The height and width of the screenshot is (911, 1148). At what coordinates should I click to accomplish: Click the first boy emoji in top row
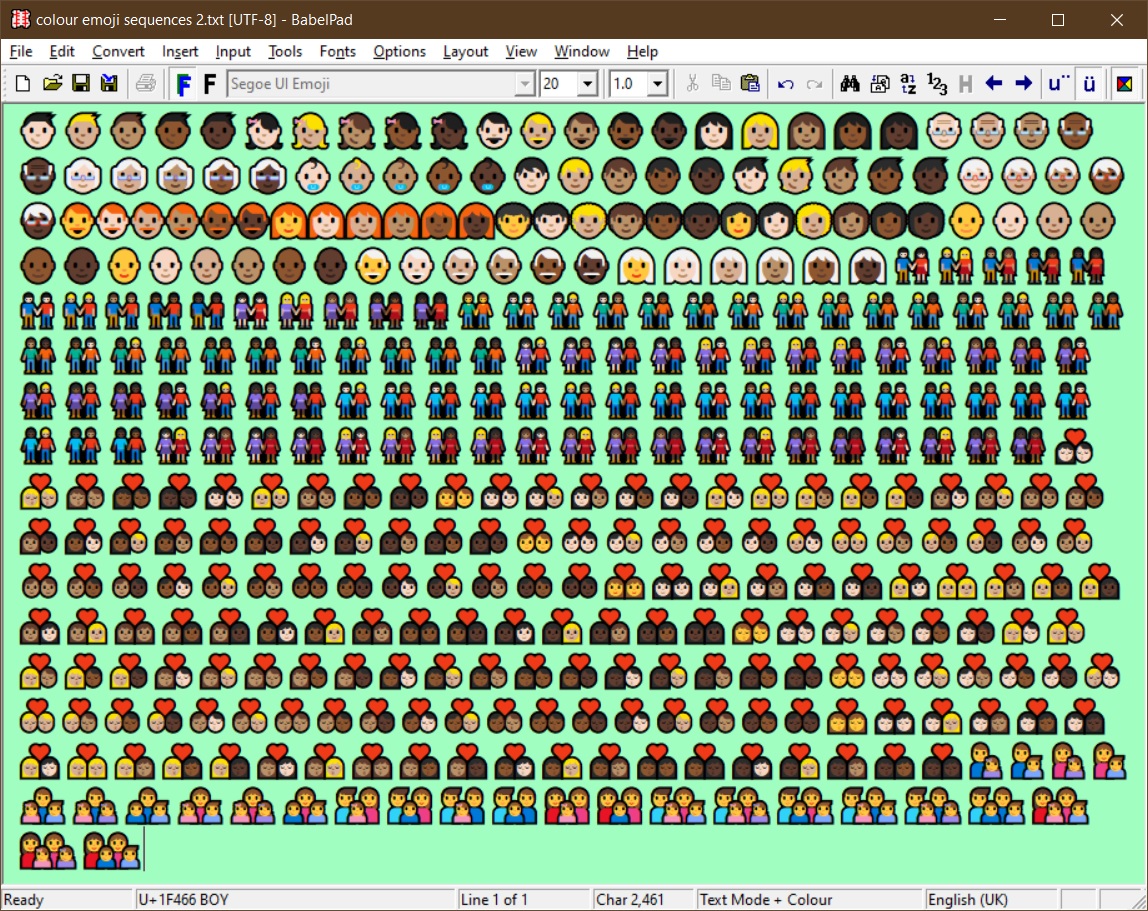coord(37,131)
